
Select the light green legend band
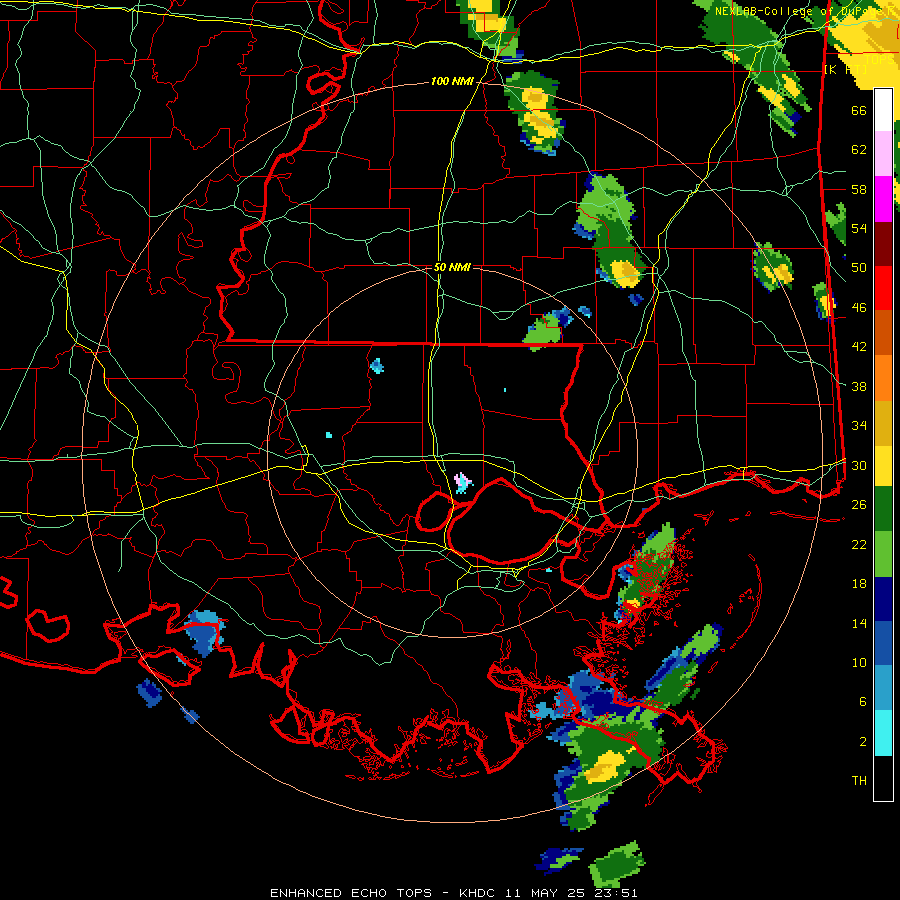click(x=883, y=554)
